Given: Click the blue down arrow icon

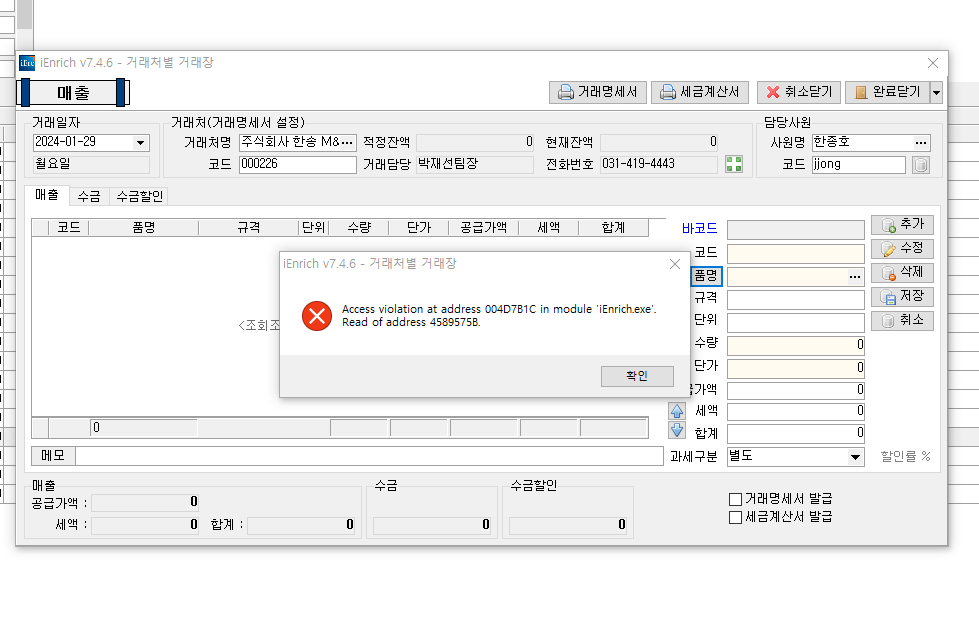Looking at the screenshot, I should click(x=677, y=430).
